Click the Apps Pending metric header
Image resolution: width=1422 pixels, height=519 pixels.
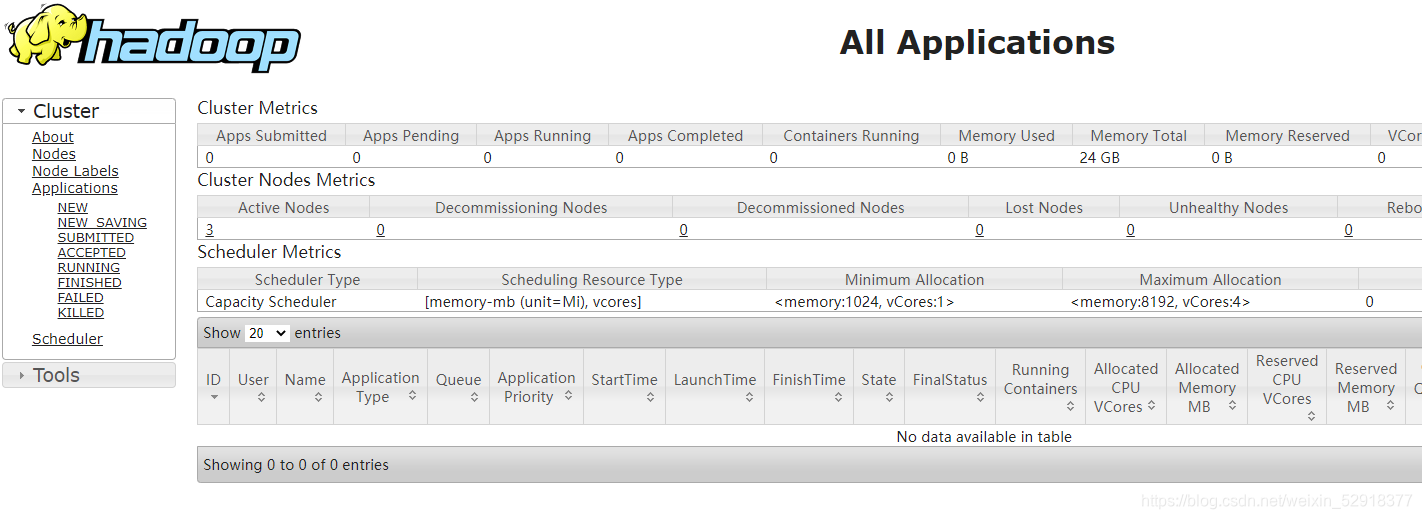[411, 136]
